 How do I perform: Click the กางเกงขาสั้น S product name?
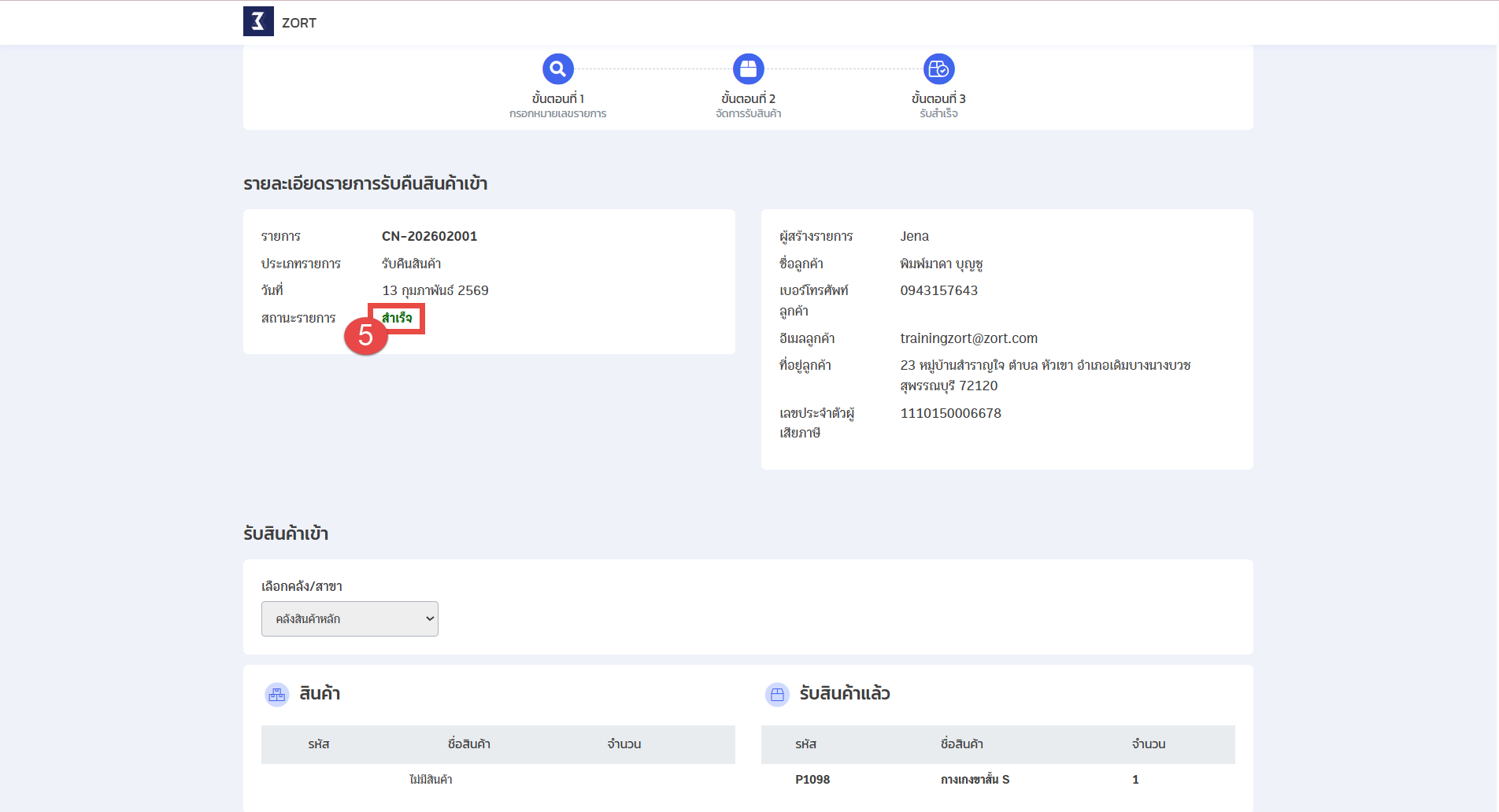(975, 780)
